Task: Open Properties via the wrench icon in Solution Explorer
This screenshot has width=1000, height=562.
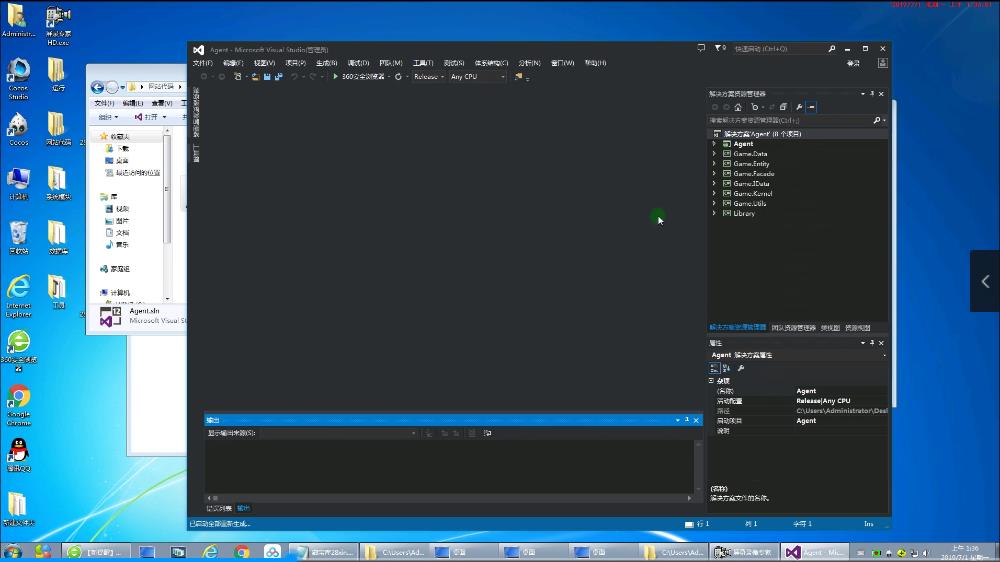Action: coord(799,107)
